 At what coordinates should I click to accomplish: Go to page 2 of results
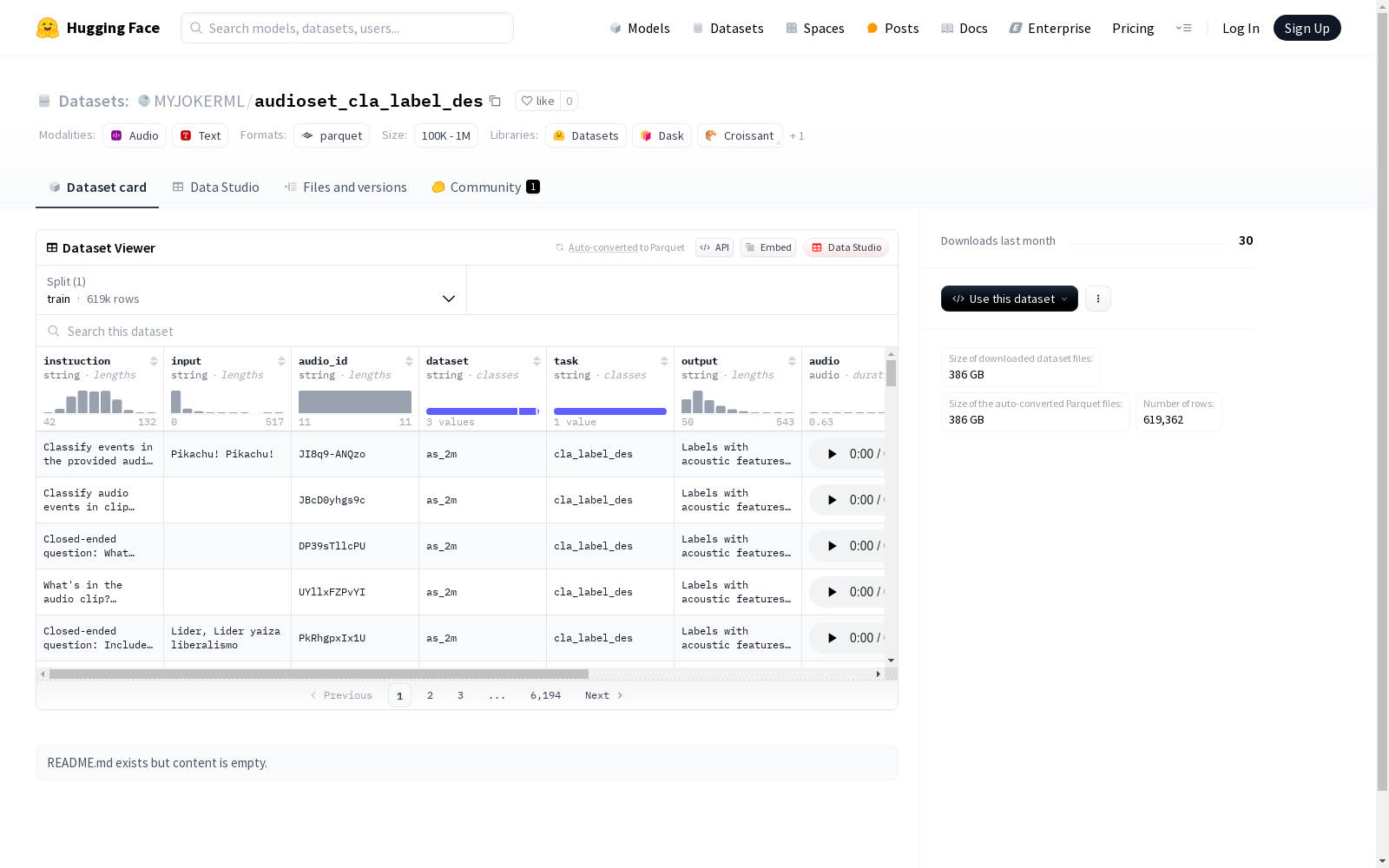click(430, 695)
